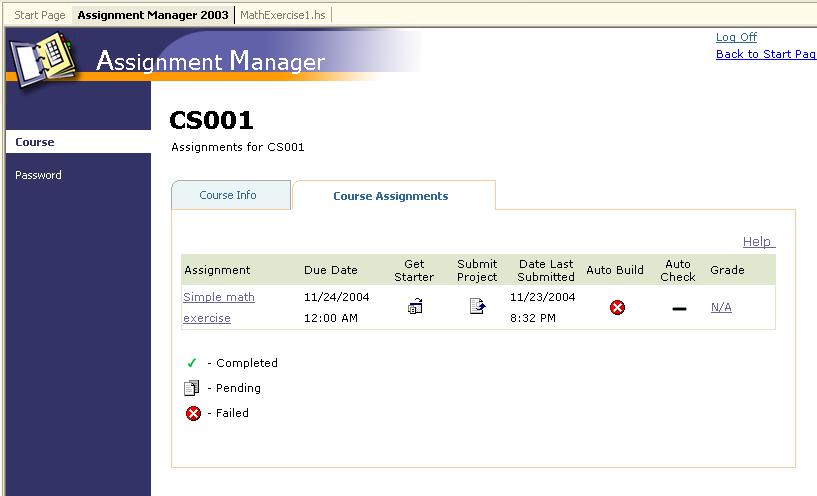
Task: Follow the Back to Start Page link
Action: 765,54
